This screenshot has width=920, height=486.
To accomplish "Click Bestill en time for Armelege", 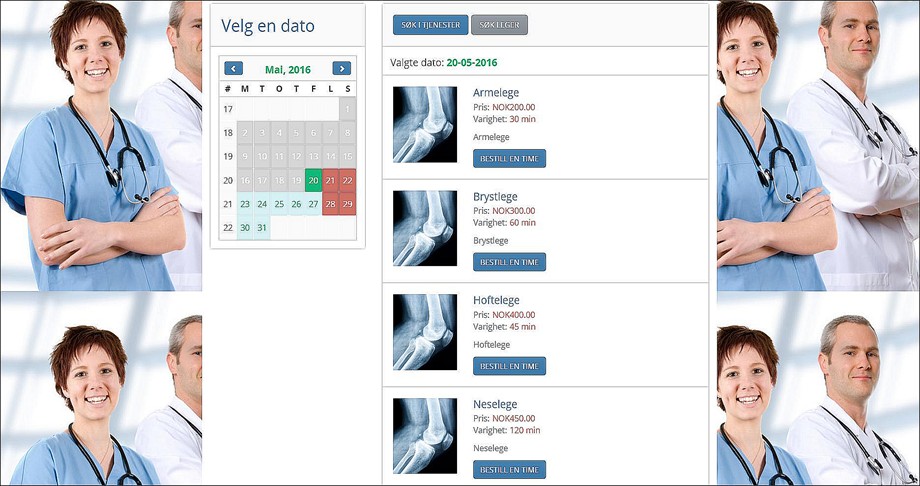I will tap(509, 158).
